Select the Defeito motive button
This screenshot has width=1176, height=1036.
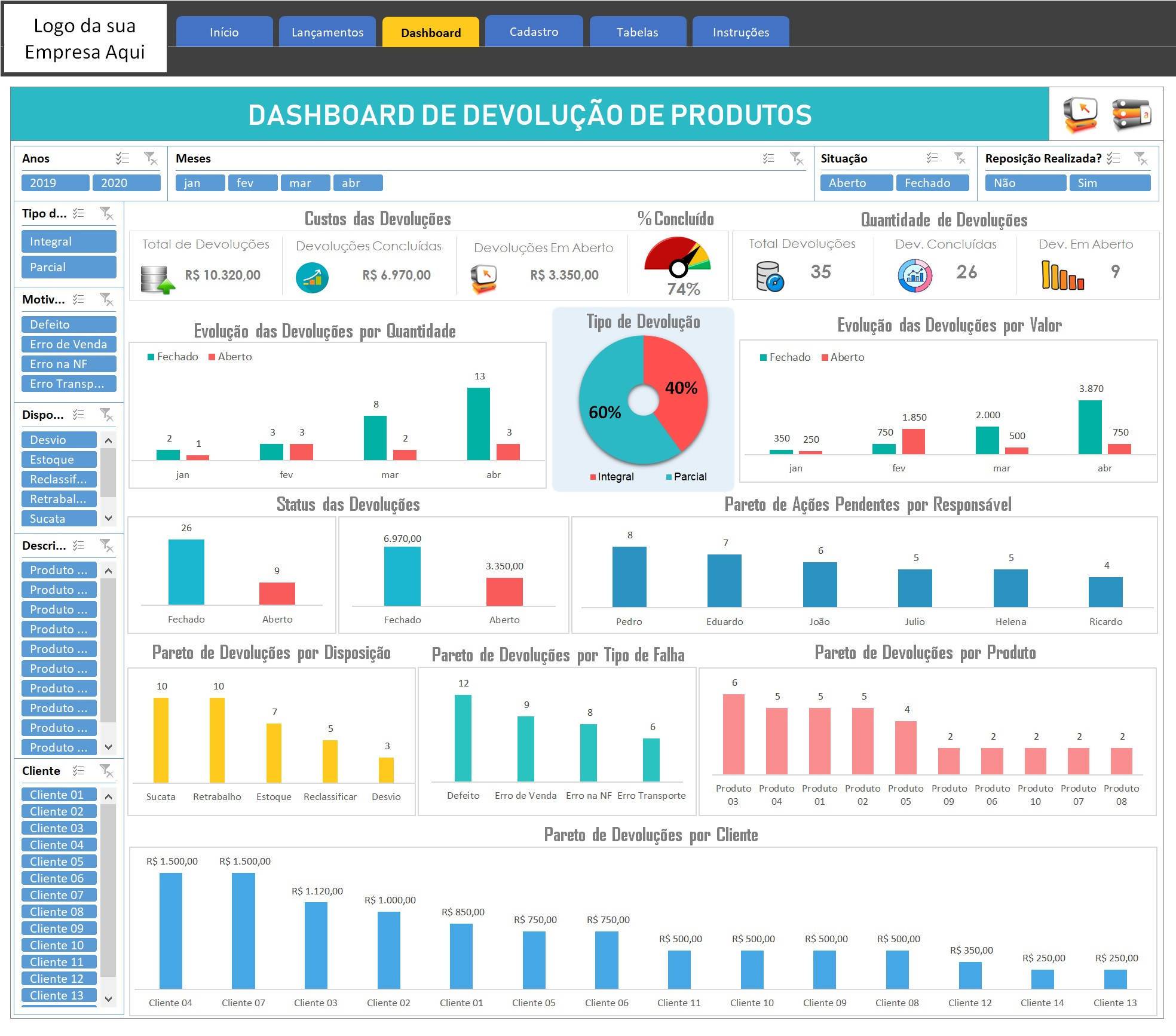click(69, 324)
